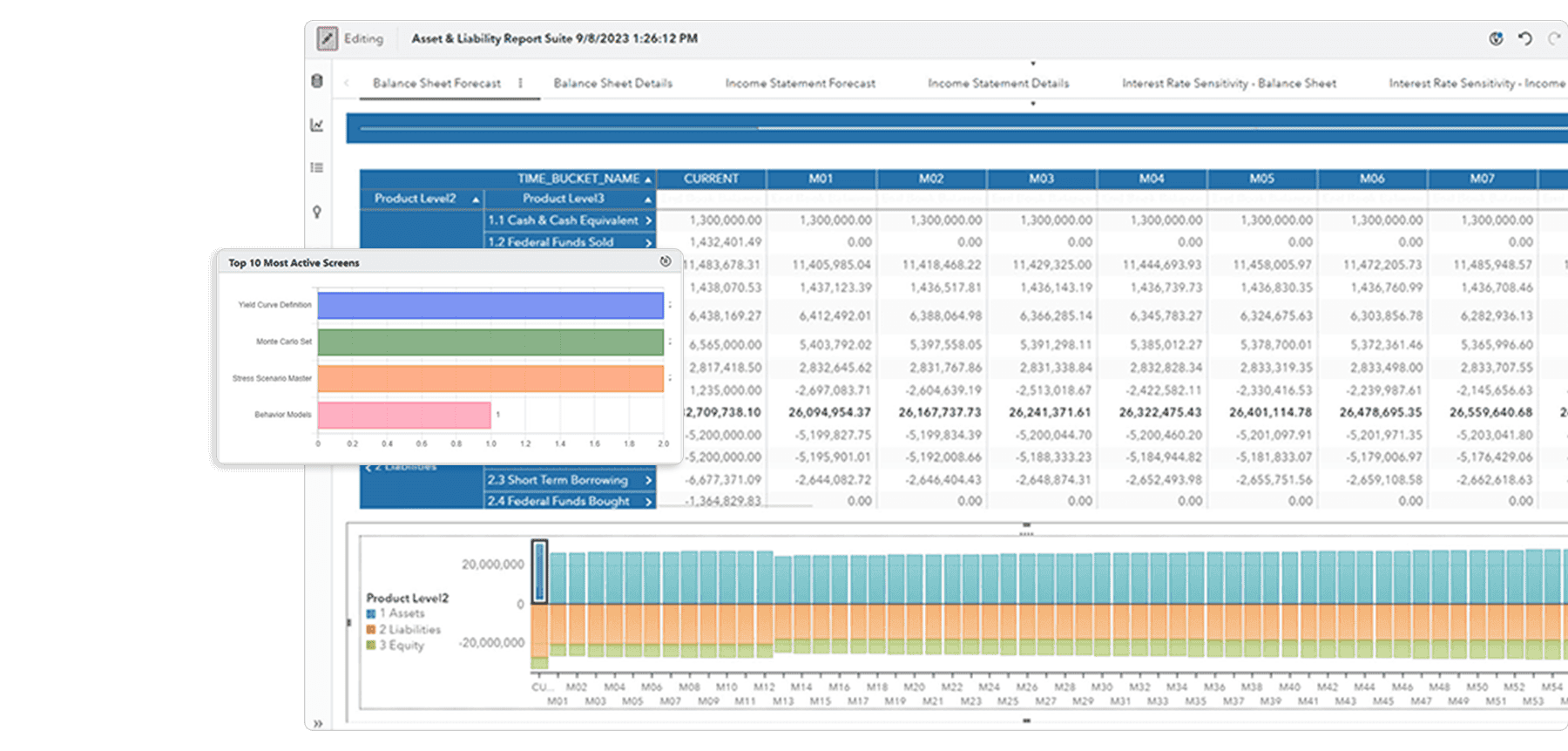Toggle the Editing pencil mode button

point(327,38)
